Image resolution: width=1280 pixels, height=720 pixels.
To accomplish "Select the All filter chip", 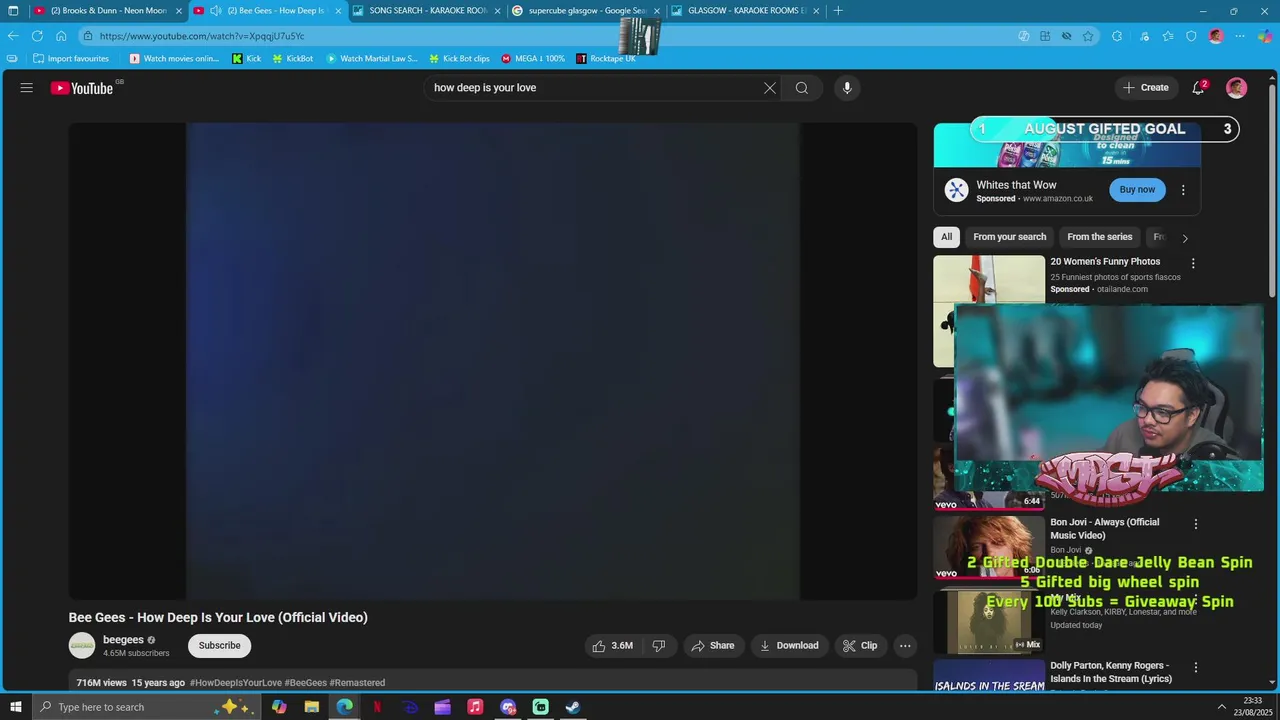I will coord(946,237).
